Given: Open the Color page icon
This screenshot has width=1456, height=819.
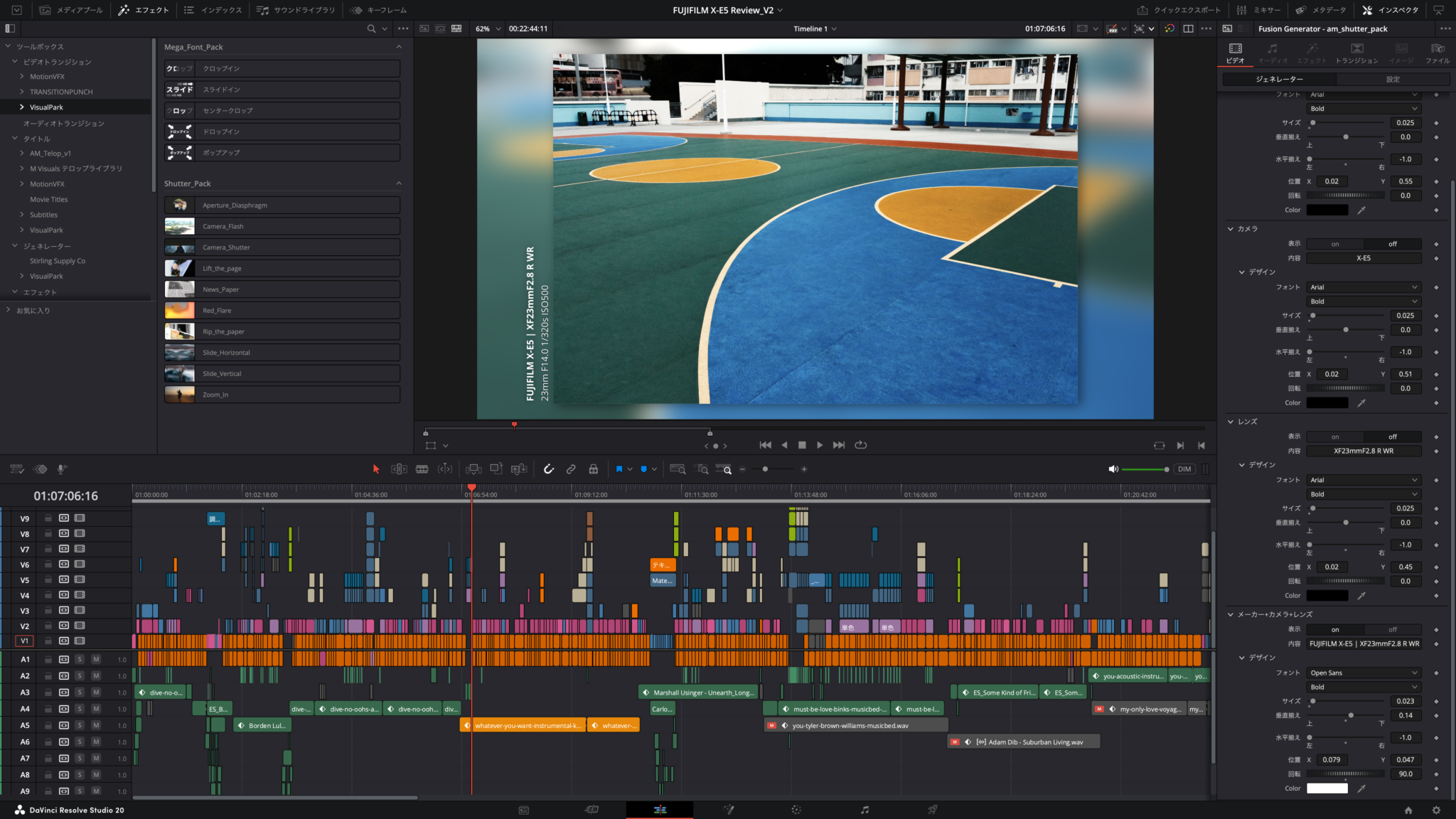Looking at the screenshot, I should [x=796, y=810].
